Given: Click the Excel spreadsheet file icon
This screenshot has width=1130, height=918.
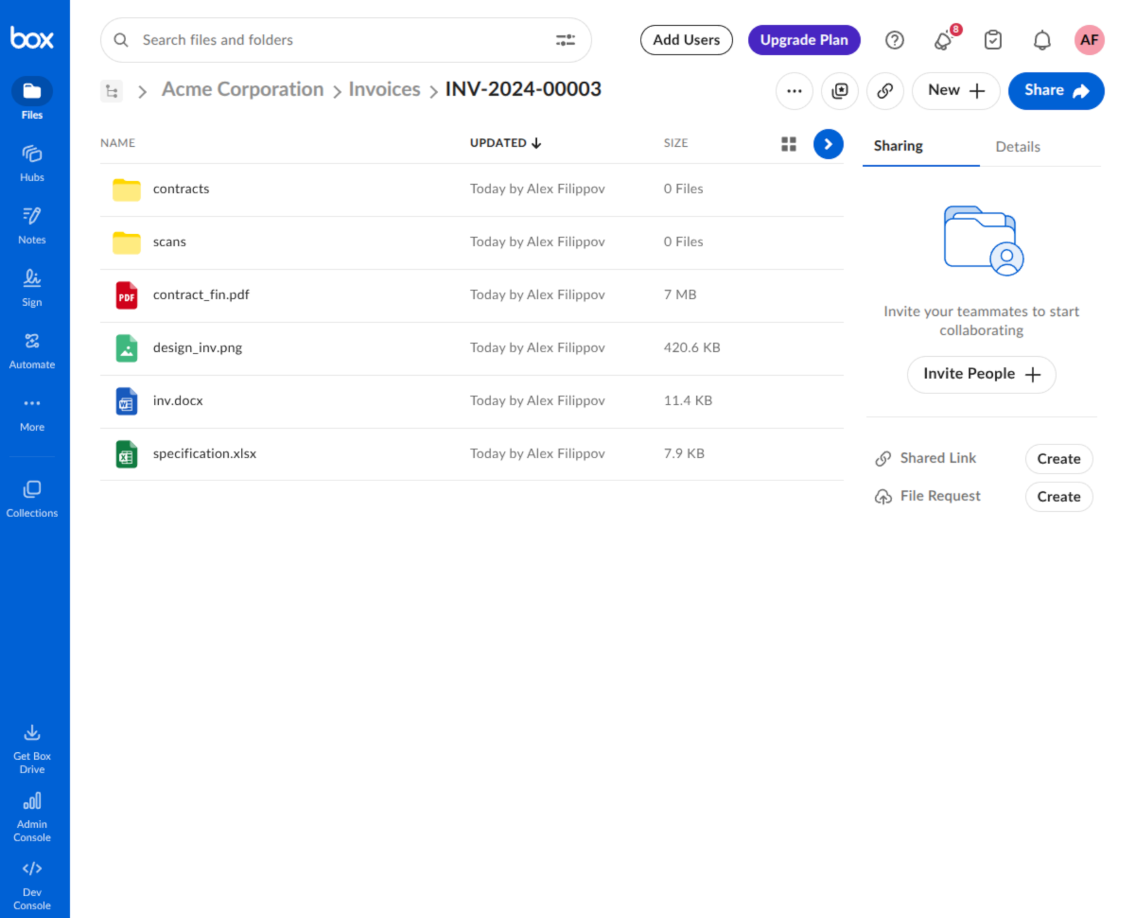Looking at the screenshot, I should coord(126,454).
